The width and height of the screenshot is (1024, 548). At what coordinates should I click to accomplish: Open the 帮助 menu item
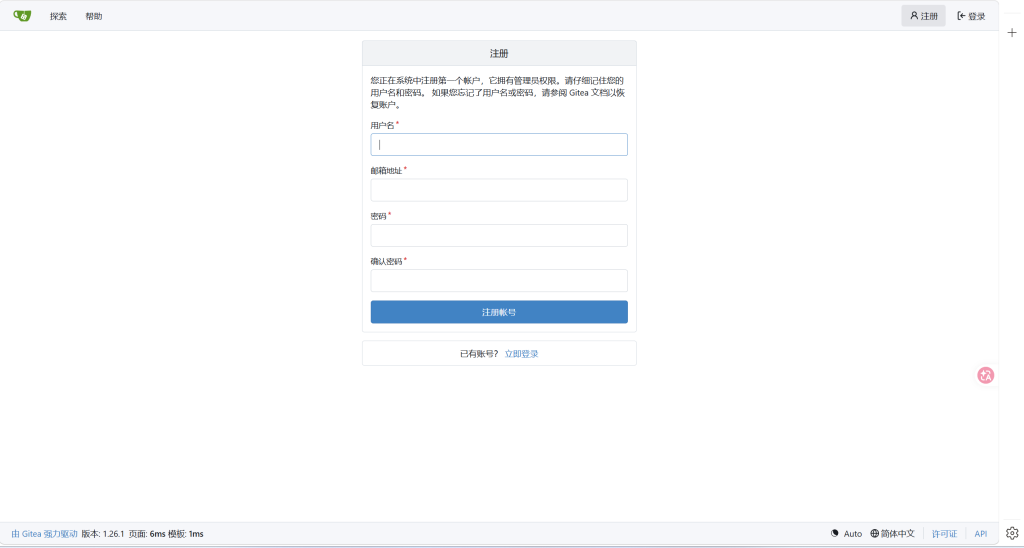pyautogui.click(x=93, y=16)
